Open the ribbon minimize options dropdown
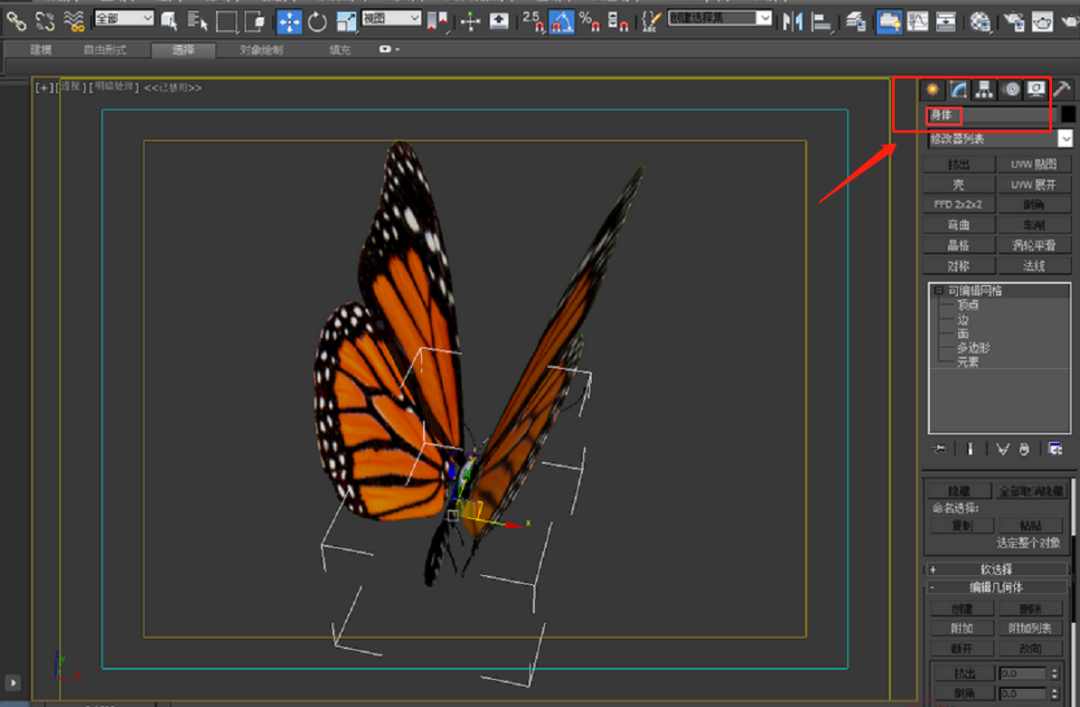 (x=389, y=50)
